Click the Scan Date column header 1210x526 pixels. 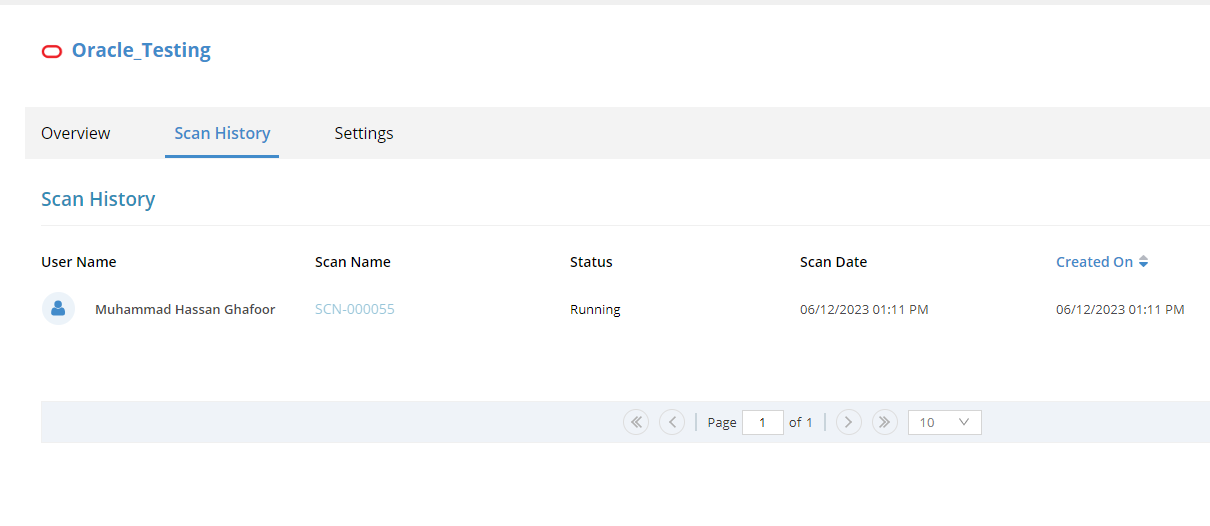tap(833, 262)
